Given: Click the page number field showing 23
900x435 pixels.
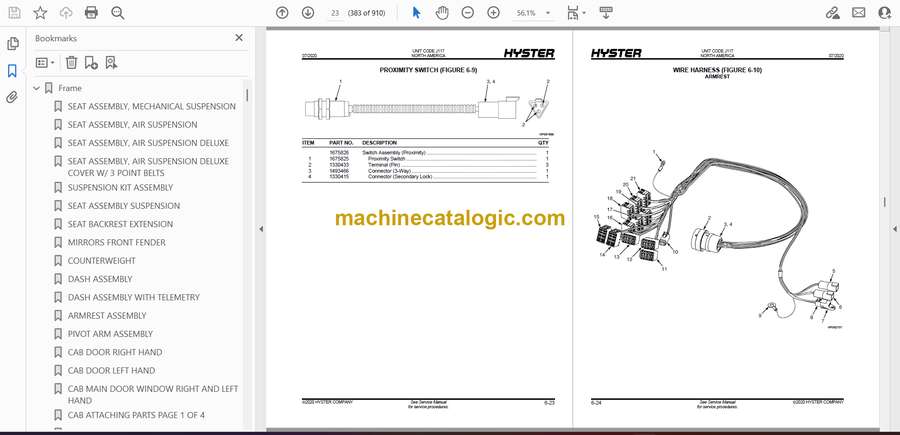Looking at the screenshot, I should (335, 13).
